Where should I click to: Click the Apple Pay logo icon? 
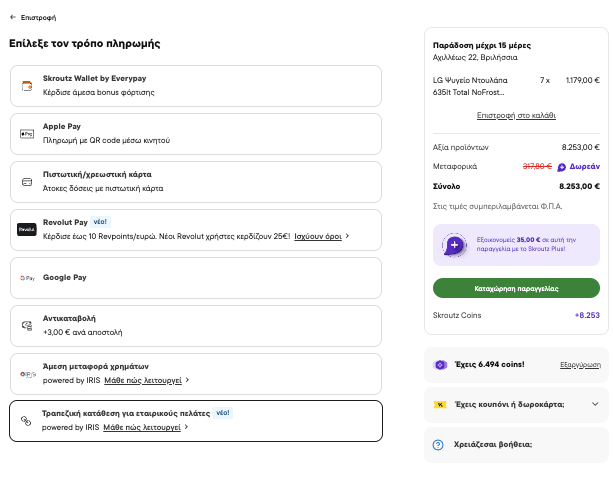pos(27,134)
